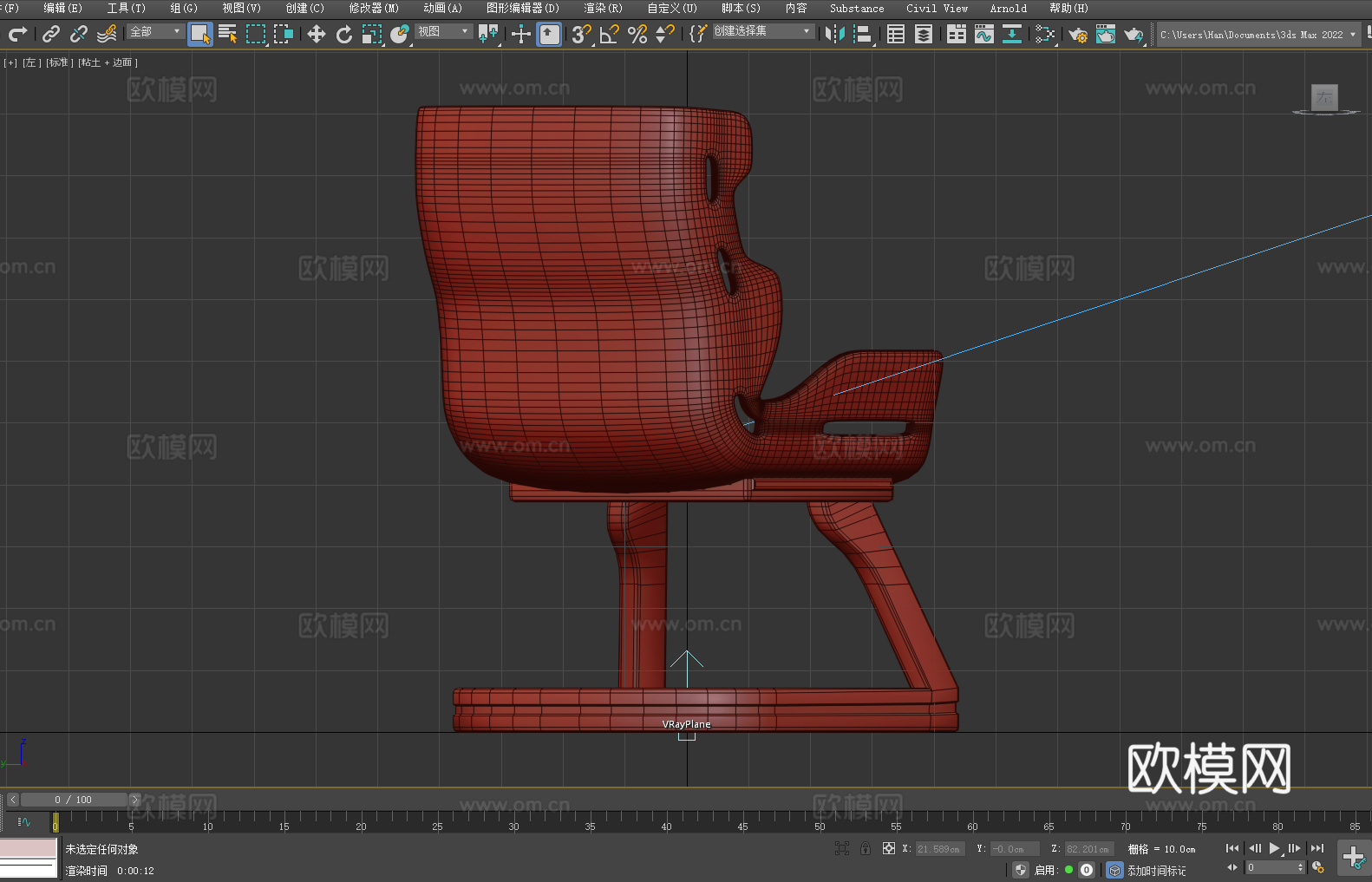Open the selection filter dropdown 全部
Screen dimensions: 1372x882
[x=155, y=31]
